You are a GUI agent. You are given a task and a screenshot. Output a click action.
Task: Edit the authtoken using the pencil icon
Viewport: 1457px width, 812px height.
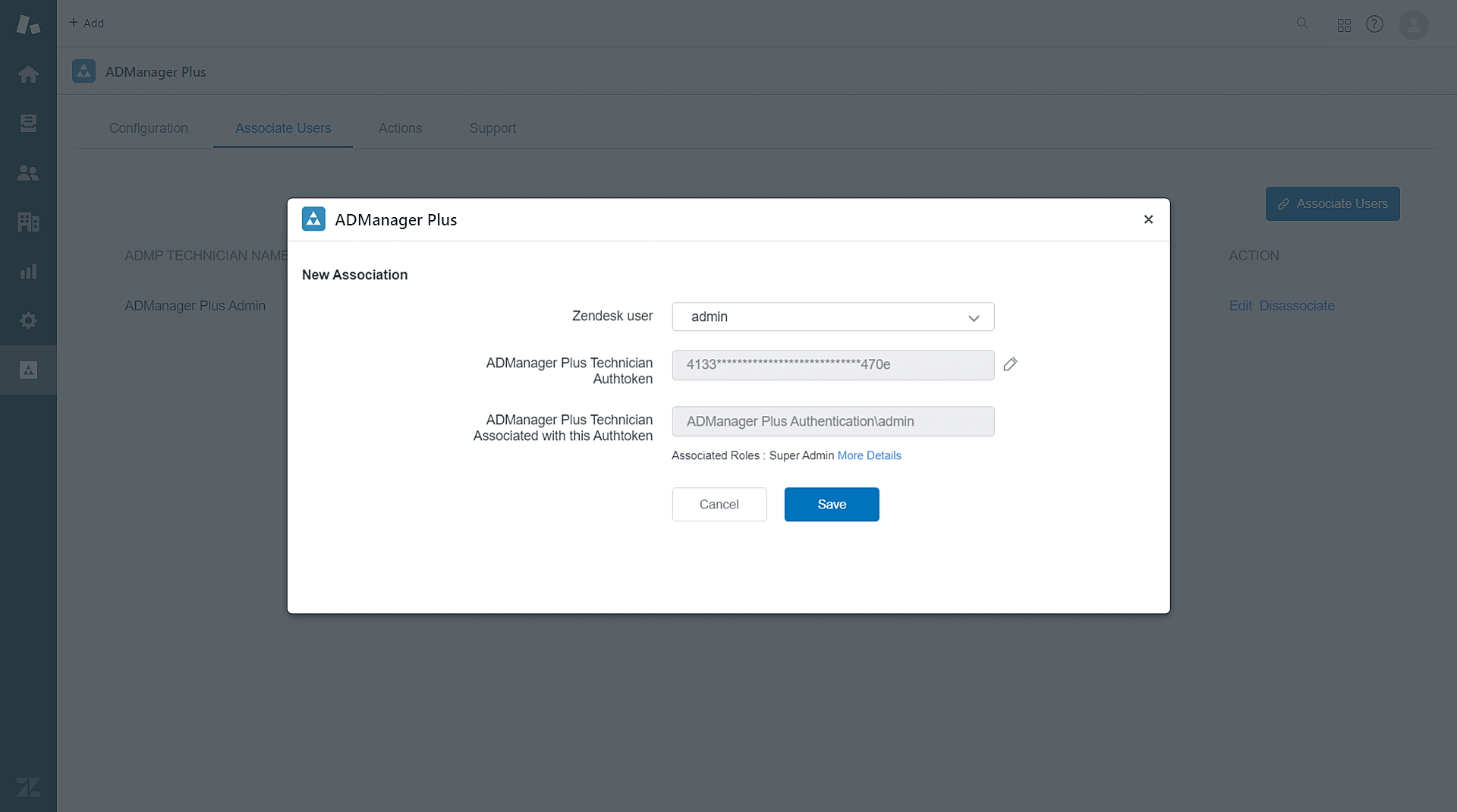1010,365
